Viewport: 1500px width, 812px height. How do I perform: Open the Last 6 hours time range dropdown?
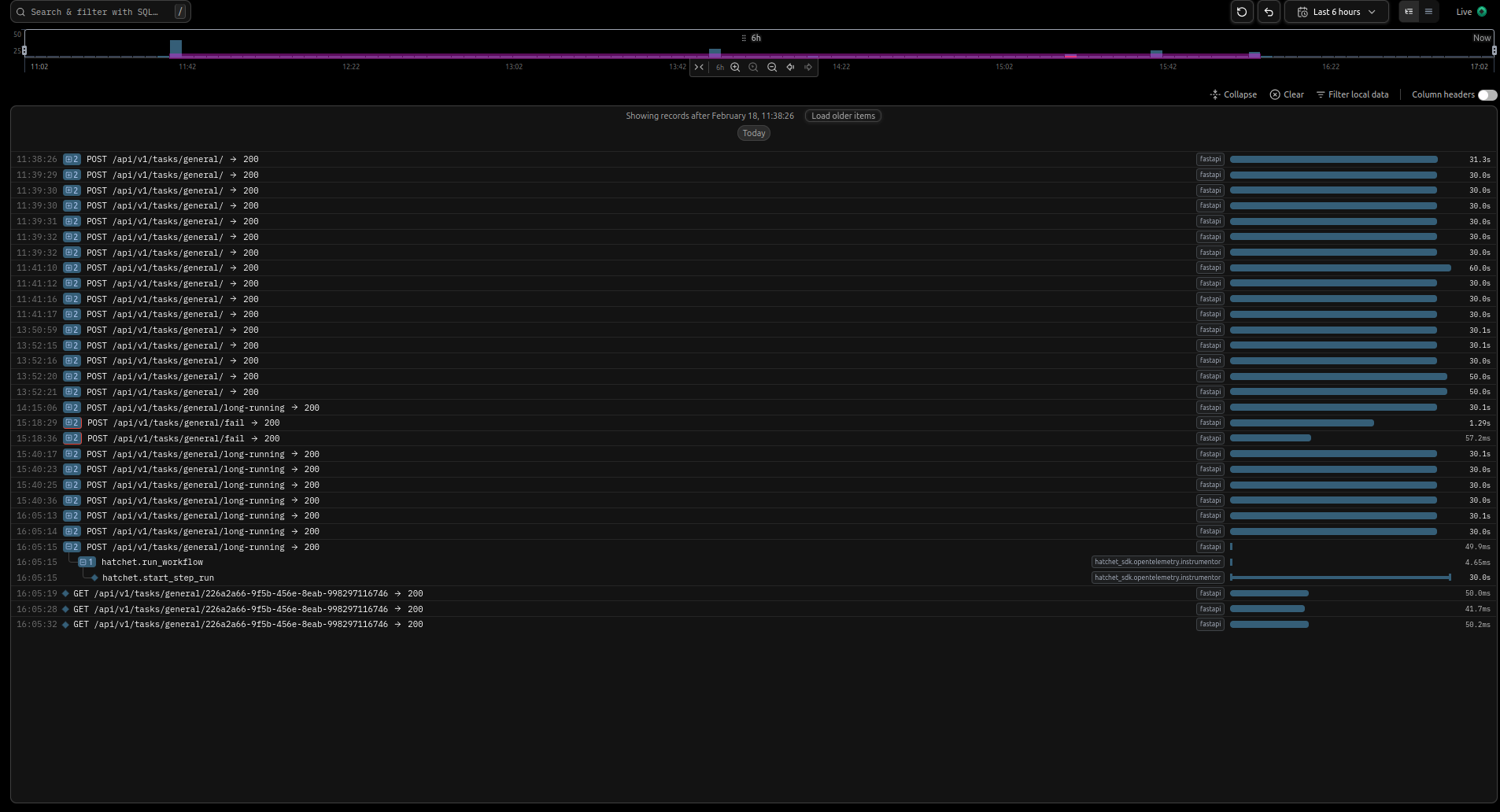click(1336, 12)
